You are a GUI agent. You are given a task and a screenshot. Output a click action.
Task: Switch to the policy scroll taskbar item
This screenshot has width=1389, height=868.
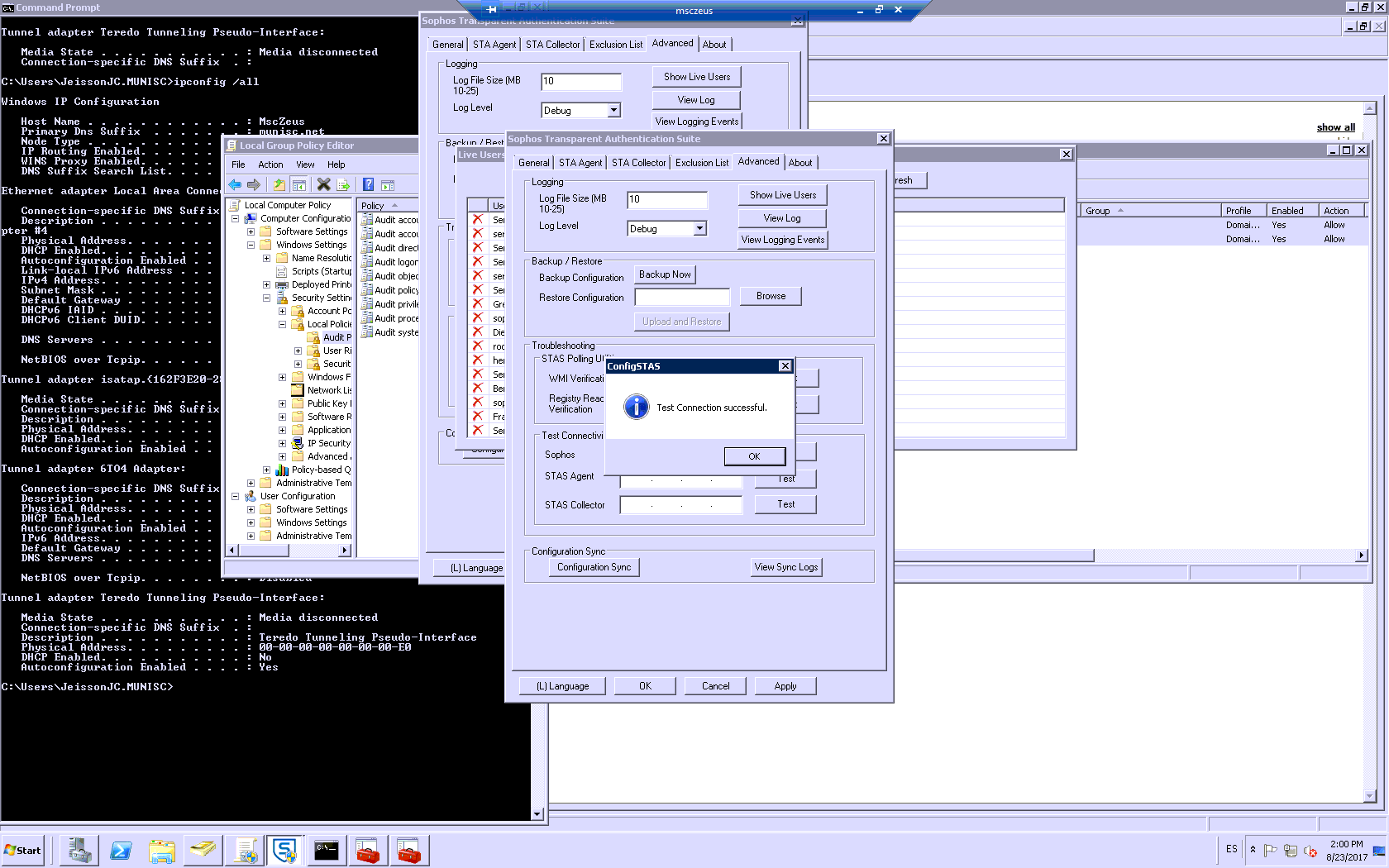[245, 850]
